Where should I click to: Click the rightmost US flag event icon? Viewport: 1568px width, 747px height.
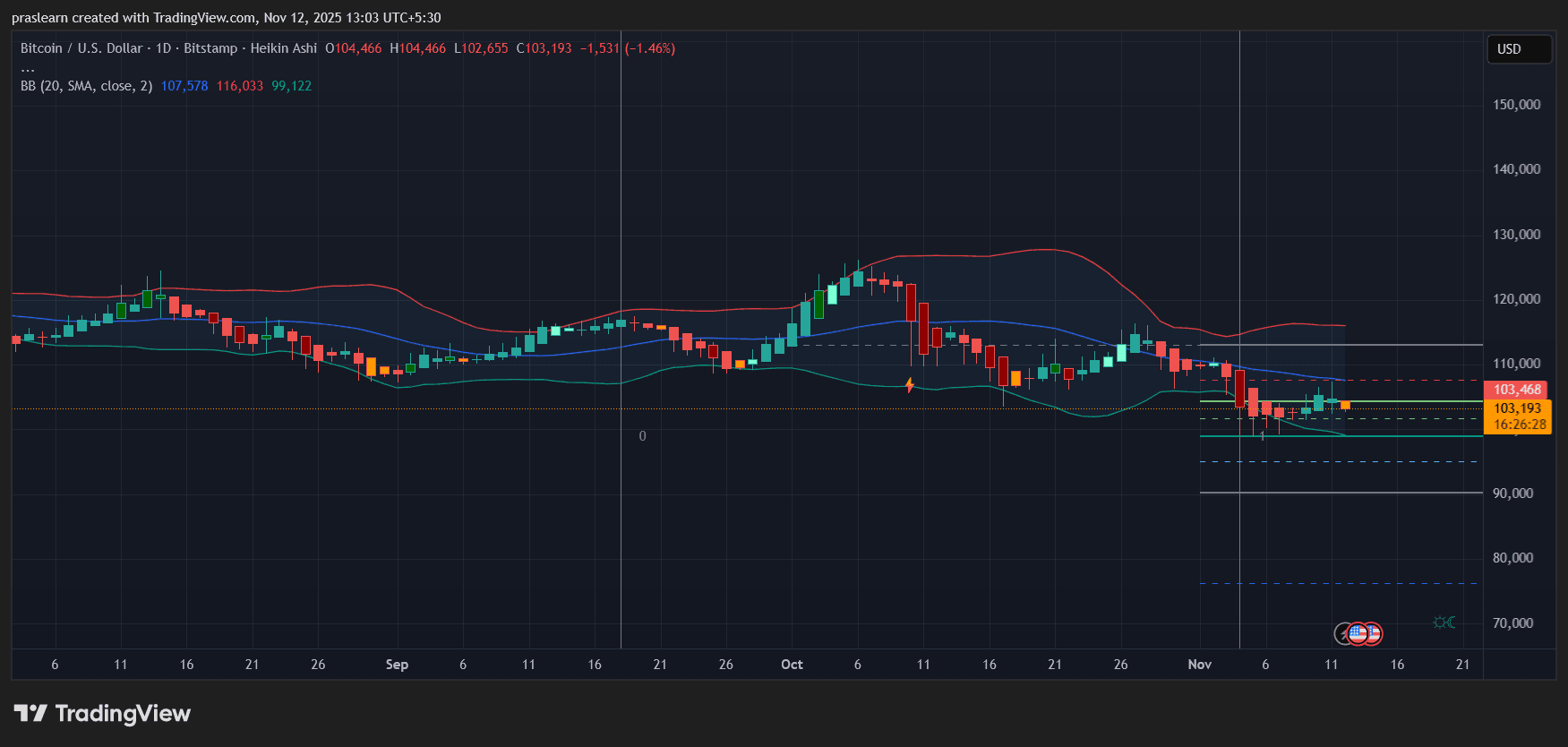pos(1373,634)
